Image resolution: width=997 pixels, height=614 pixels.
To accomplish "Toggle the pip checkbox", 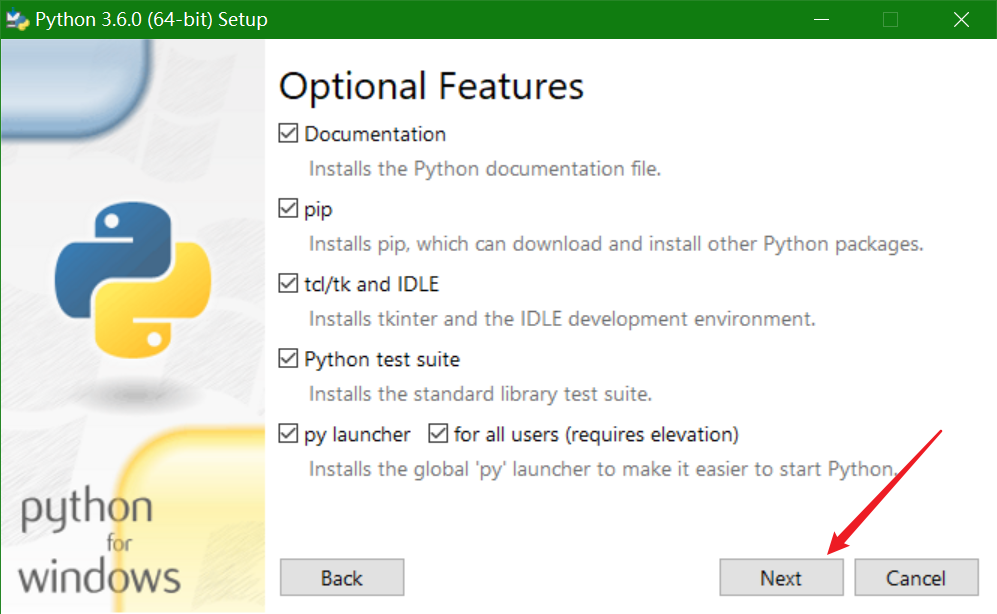I will pyautogui.click(x=289, y=209).
